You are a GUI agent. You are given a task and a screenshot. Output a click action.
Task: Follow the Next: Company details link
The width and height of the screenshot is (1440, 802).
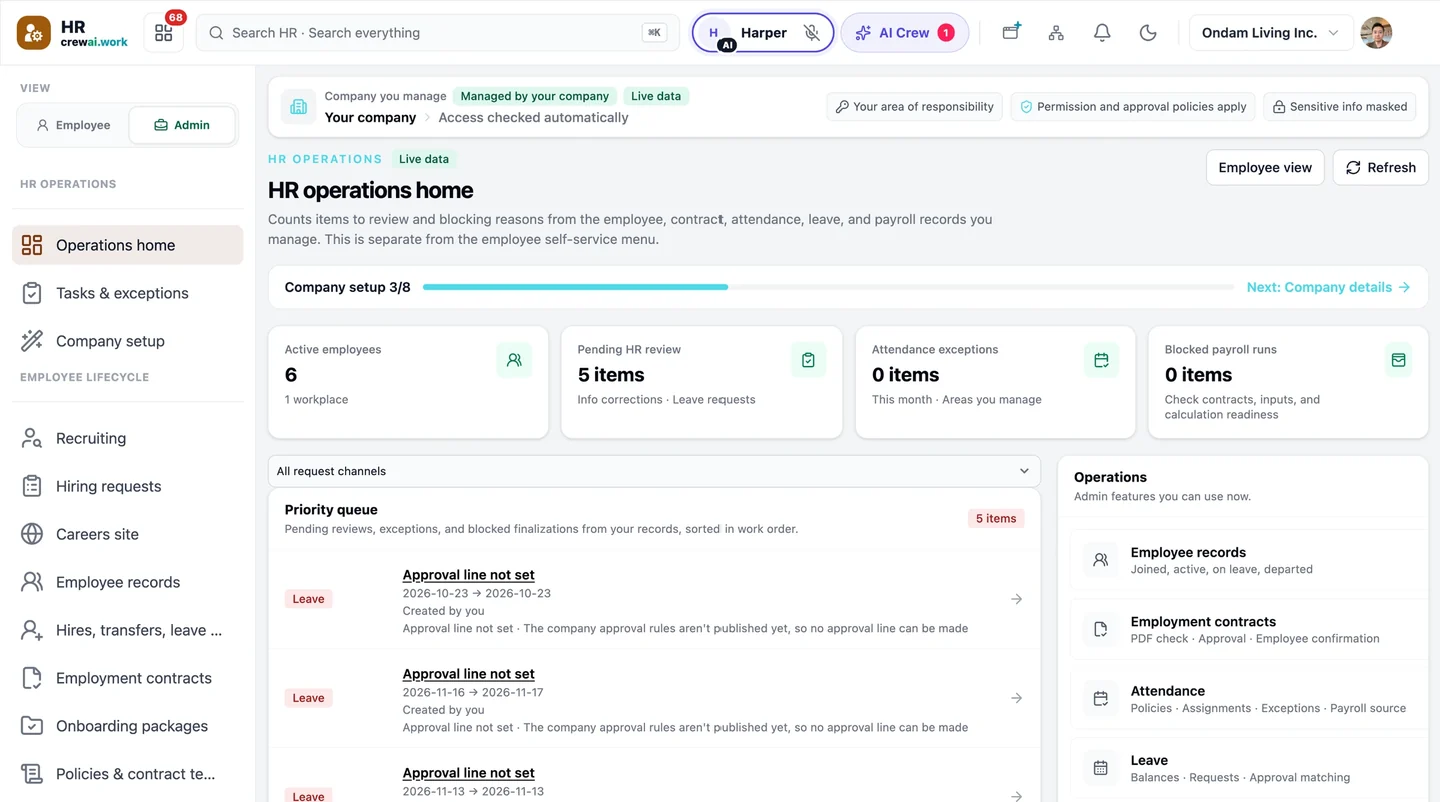[x=1328, y=287]
